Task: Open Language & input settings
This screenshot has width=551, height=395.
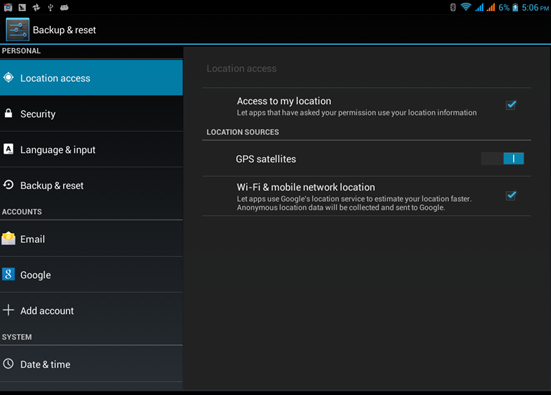Action: pyautogui.click(x=91, y=149)
